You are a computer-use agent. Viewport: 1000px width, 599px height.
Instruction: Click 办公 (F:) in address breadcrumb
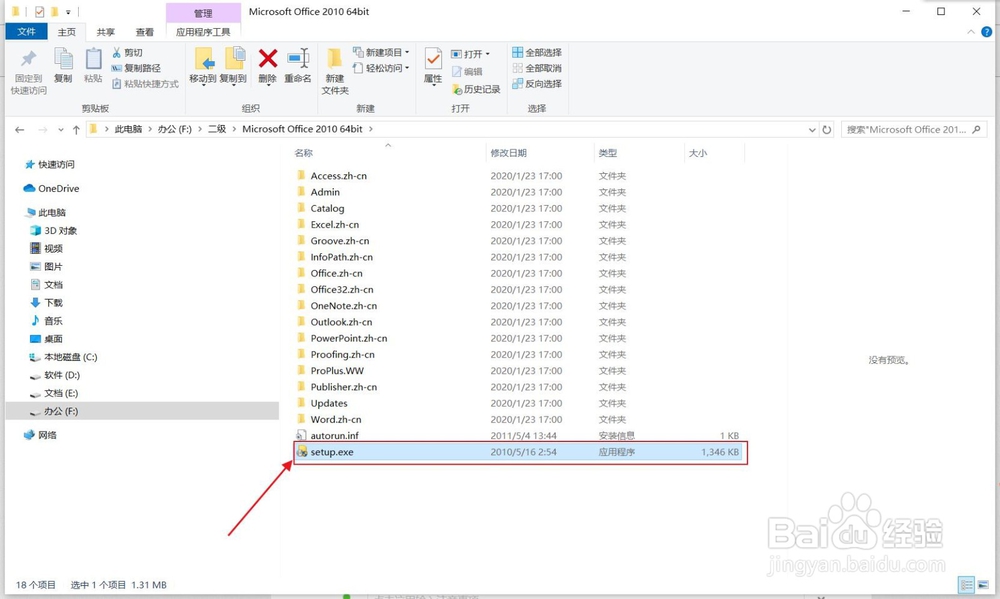tap(175, 129)
